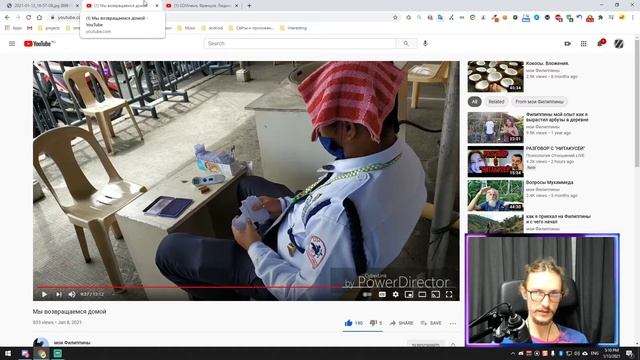Image resolution: width=640 pixels, height=360 pixels.
Task: Go back in browser history
Action: pyautogui.click(x=7, y=18)
